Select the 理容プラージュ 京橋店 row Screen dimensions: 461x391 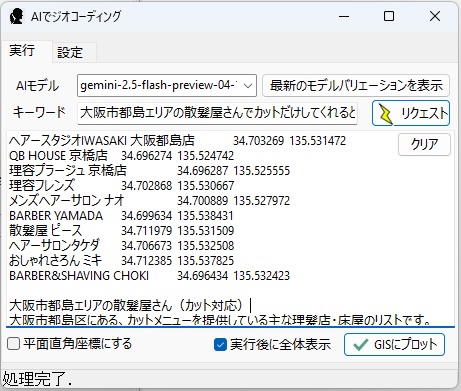coord(149,171)
